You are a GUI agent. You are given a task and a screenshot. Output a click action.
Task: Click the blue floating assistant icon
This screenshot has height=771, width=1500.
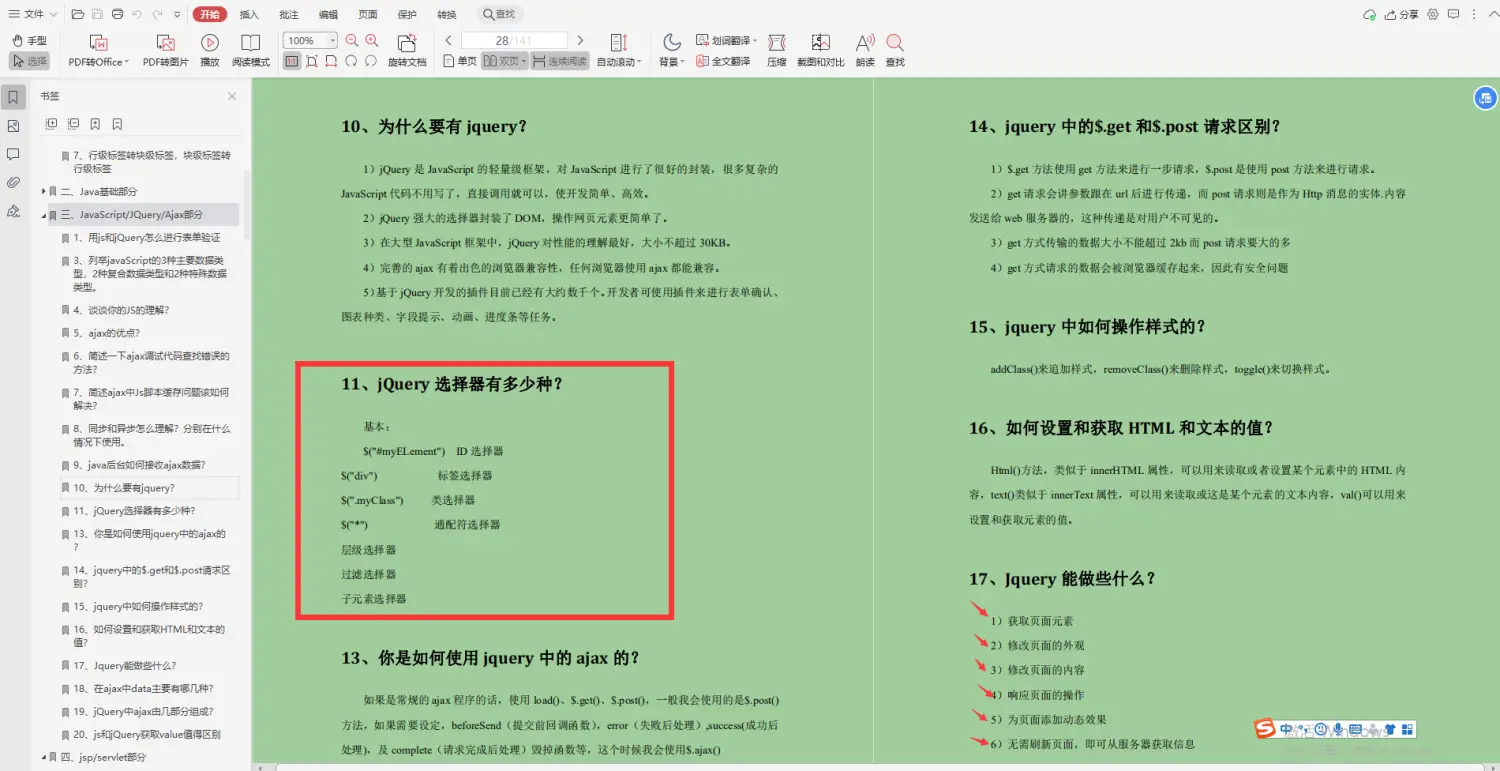click(x=1485, y=97)
